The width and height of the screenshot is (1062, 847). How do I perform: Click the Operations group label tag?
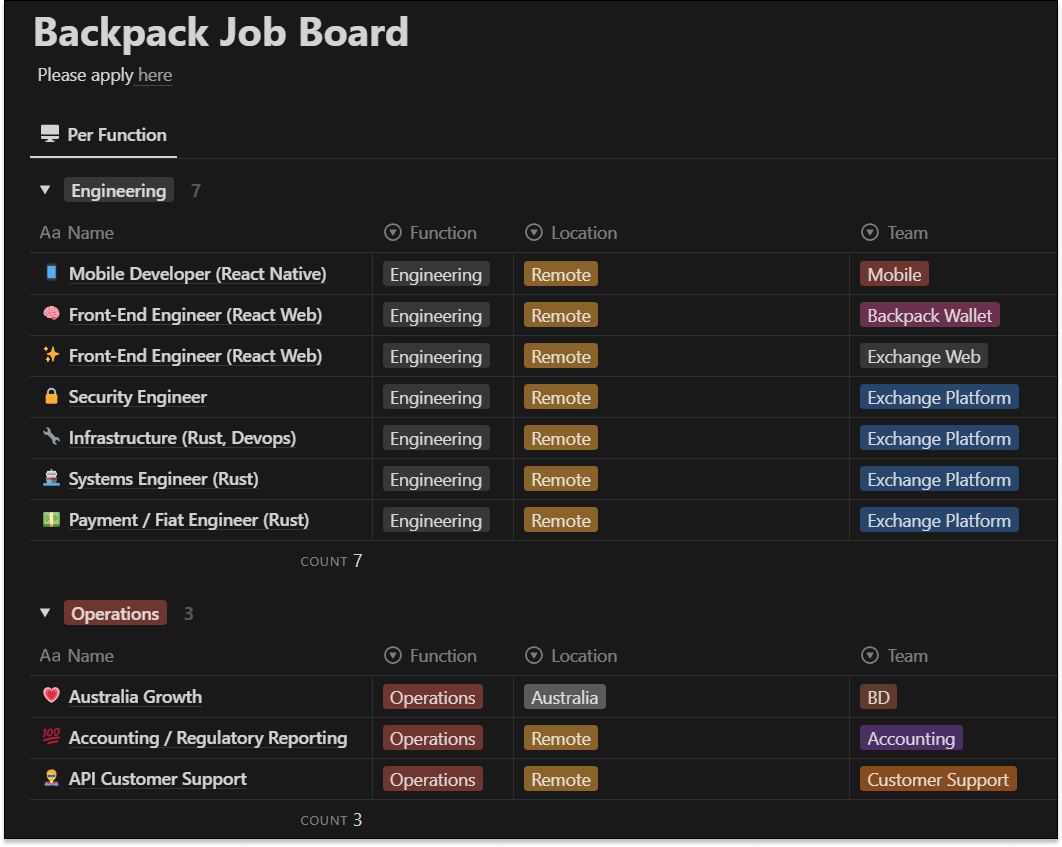pyautogui.click(x=115, y=613)
